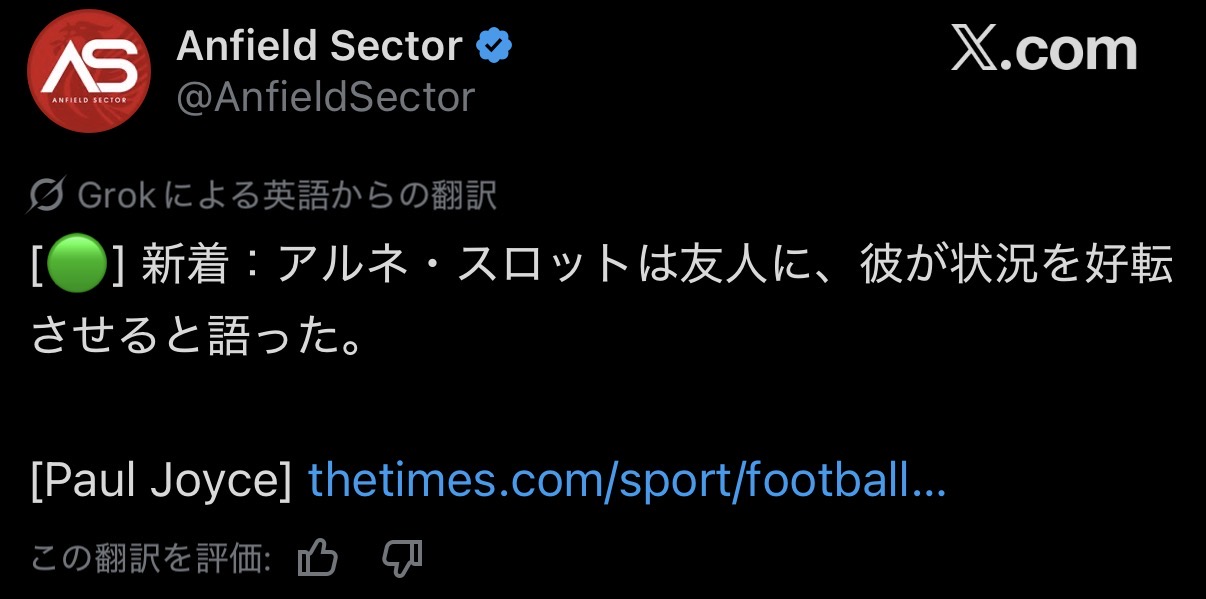1206x599 pixels.
Task: Click the Anfield Sector display name
Action: (x=319, y=46)
